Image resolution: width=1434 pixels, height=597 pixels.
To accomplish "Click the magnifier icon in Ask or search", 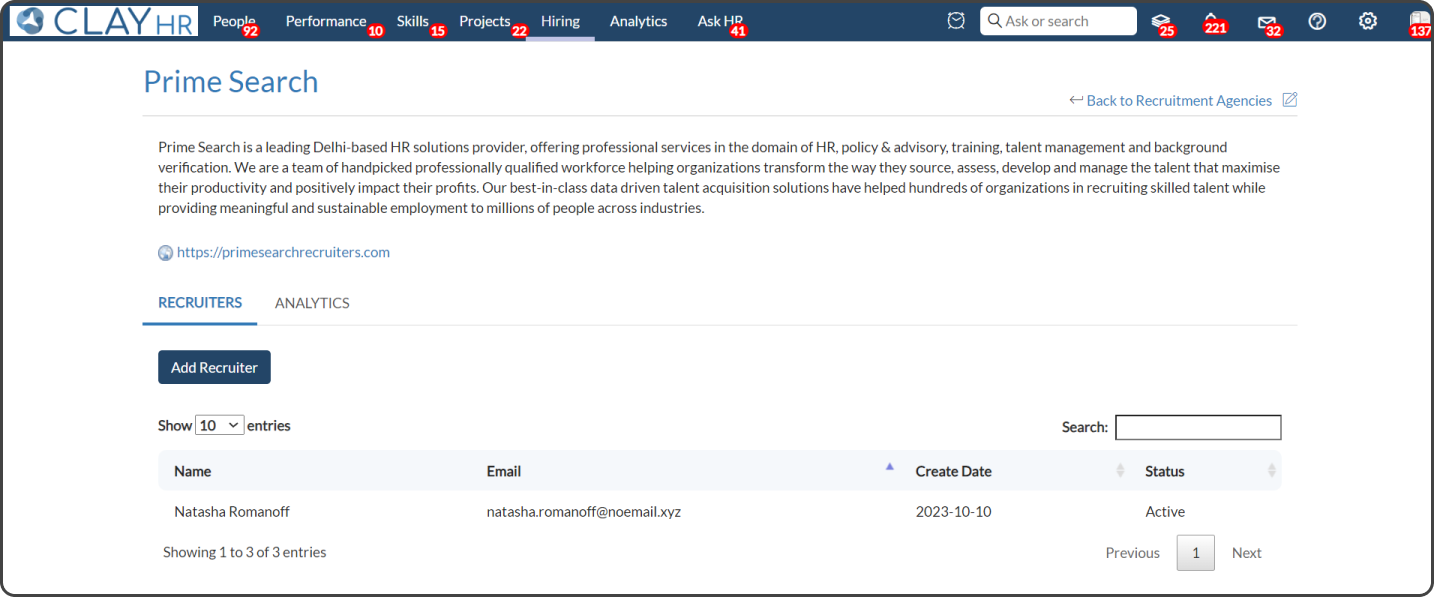I will [x=995, y=21].
